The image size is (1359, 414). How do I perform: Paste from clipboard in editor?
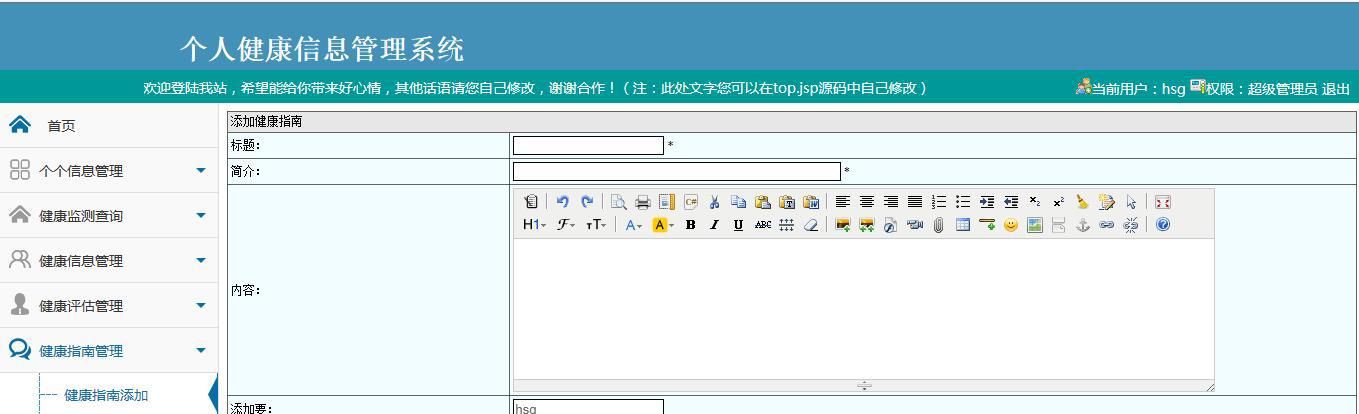(x=762, y=201)
